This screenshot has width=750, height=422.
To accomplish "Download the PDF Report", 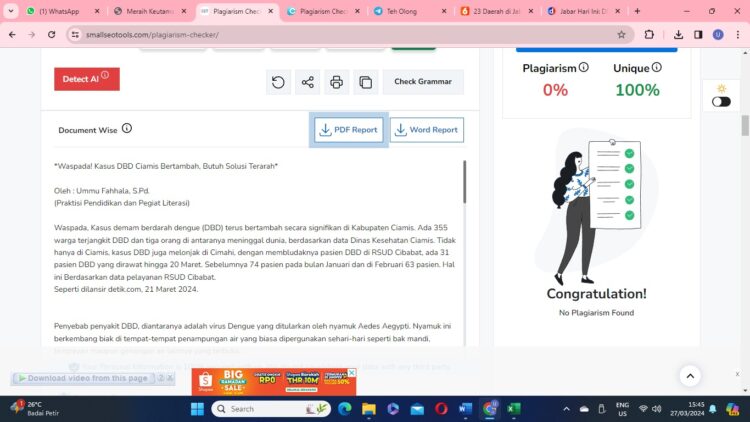I will pos(349,130).
